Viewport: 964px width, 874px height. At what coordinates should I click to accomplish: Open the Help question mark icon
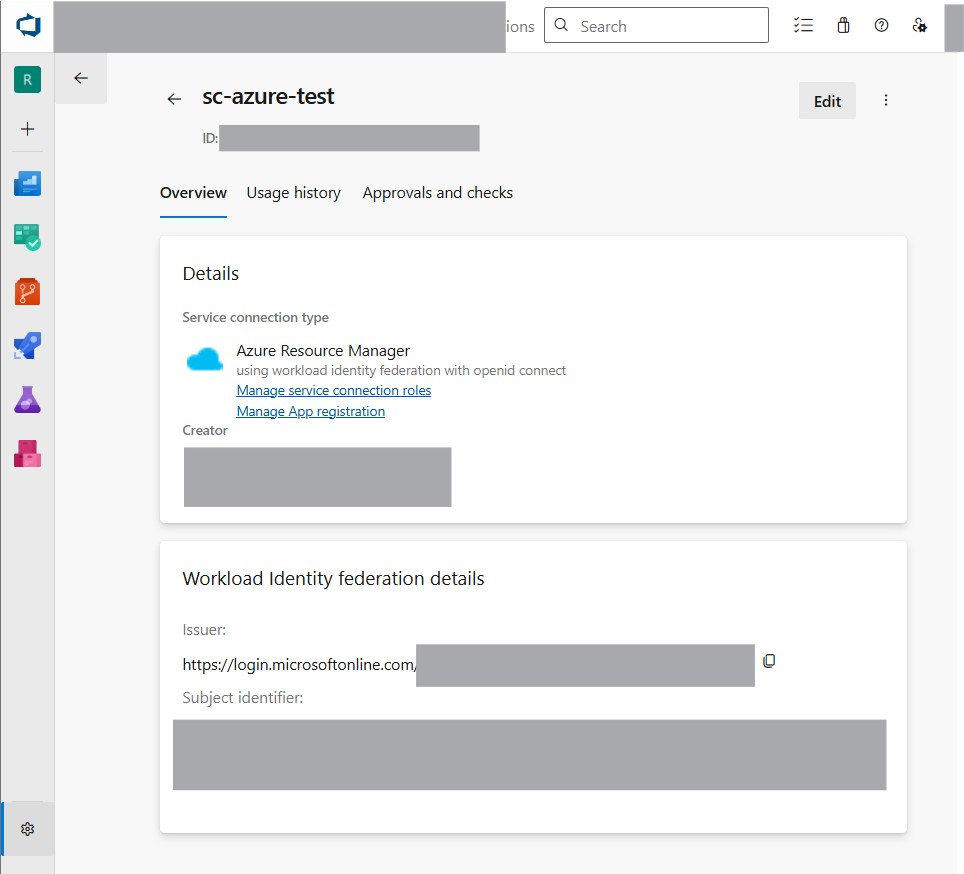[x=882, y=25]
